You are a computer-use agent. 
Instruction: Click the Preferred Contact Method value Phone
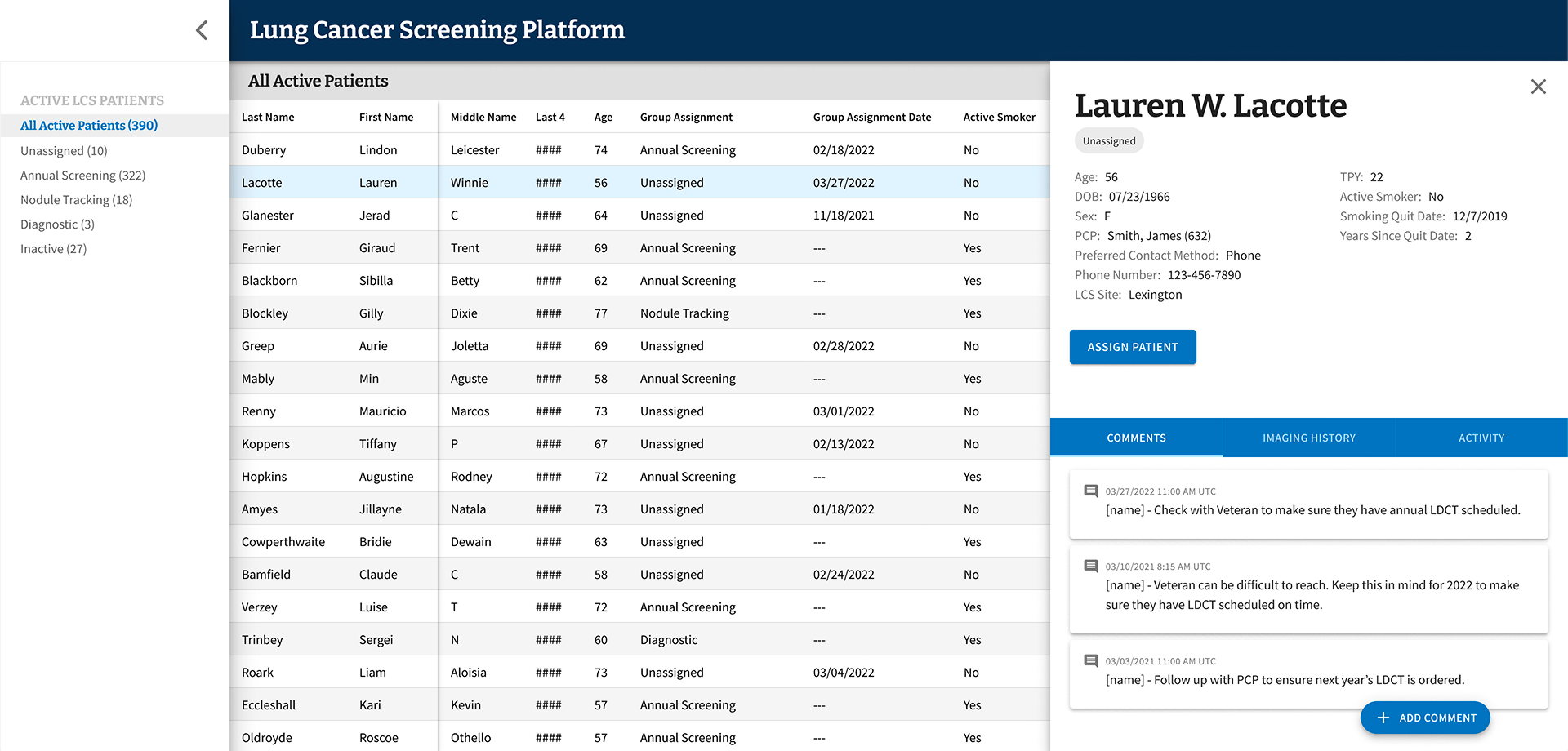coord(1243,256)
